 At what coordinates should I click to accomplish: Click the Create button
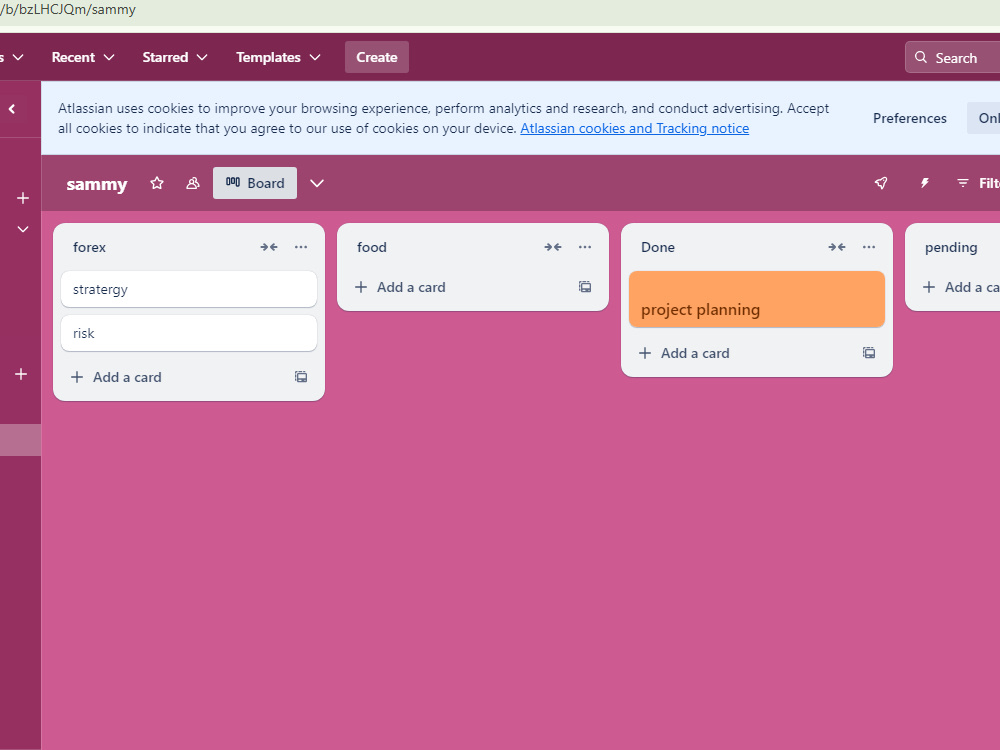point(377,57)
